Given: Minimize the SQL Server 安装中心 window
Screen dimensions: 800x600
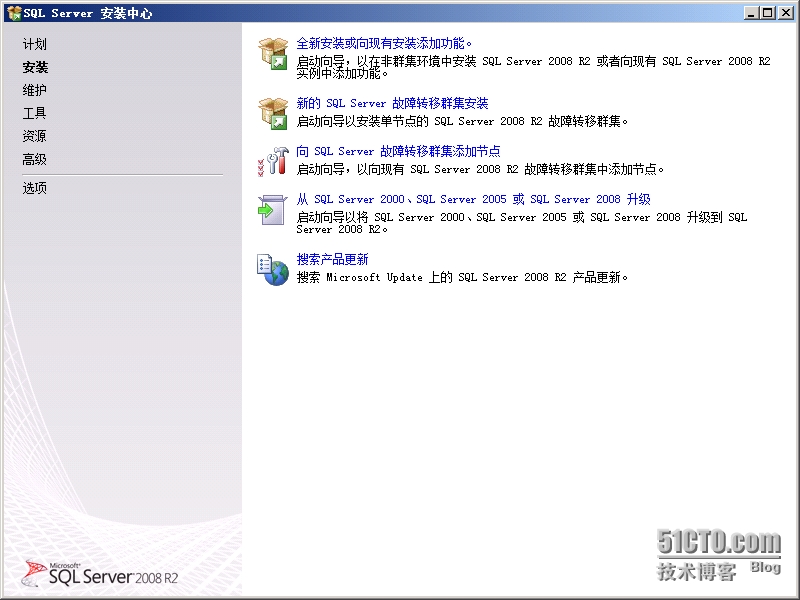Looking at the screenshot, I should pyautogui.click(x=751, y=13).
